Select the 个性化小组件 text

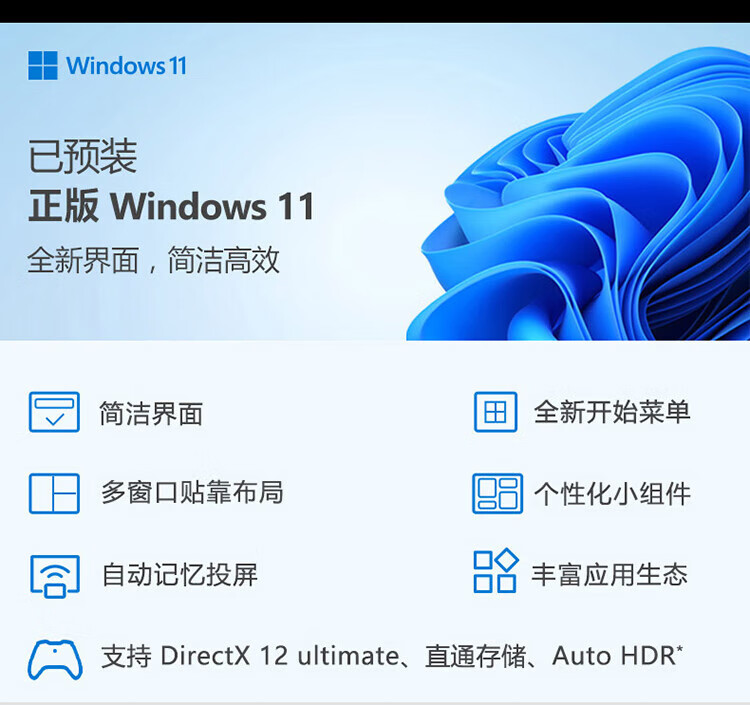612,494
